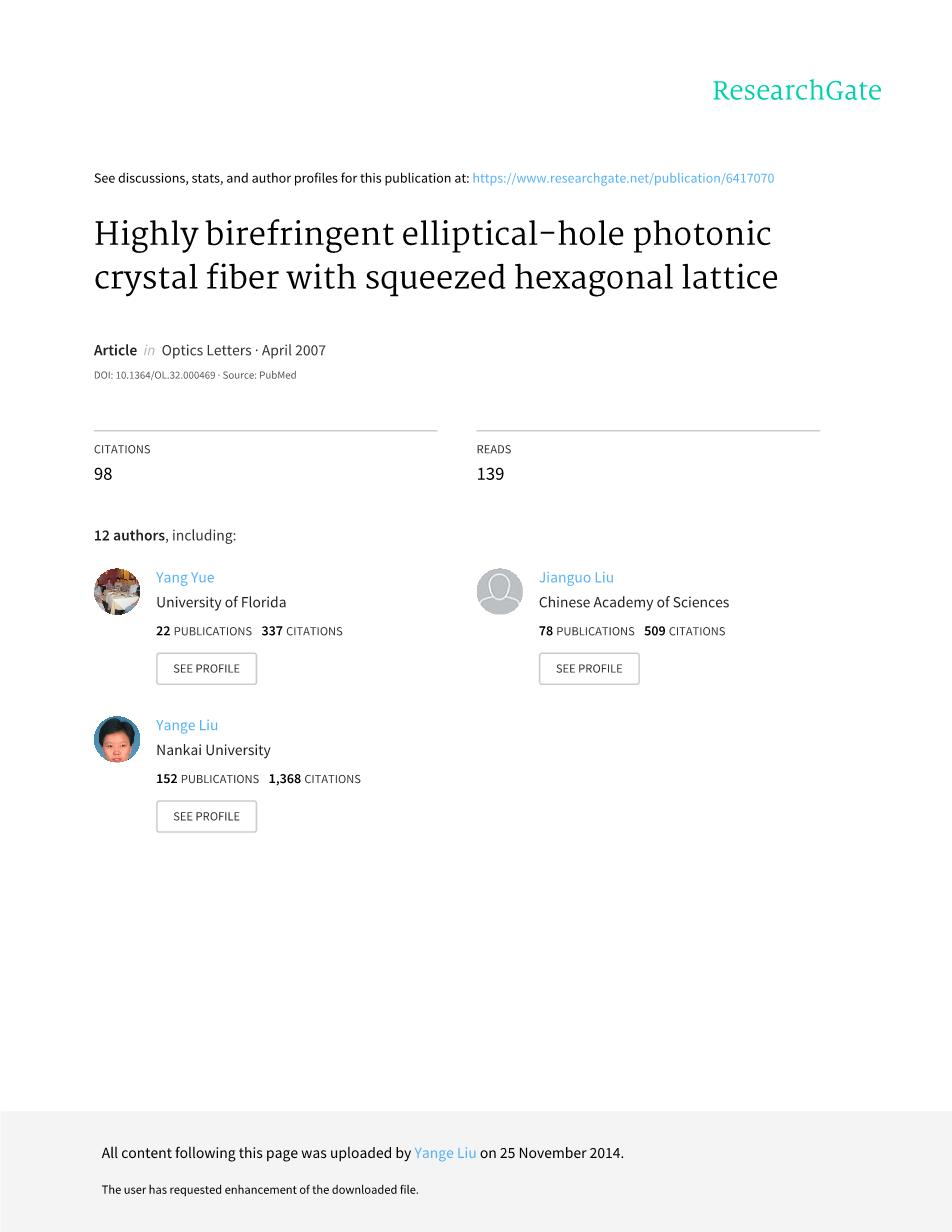Click Jianguo Liu's placeholder avatar icon

click(500, 591)
